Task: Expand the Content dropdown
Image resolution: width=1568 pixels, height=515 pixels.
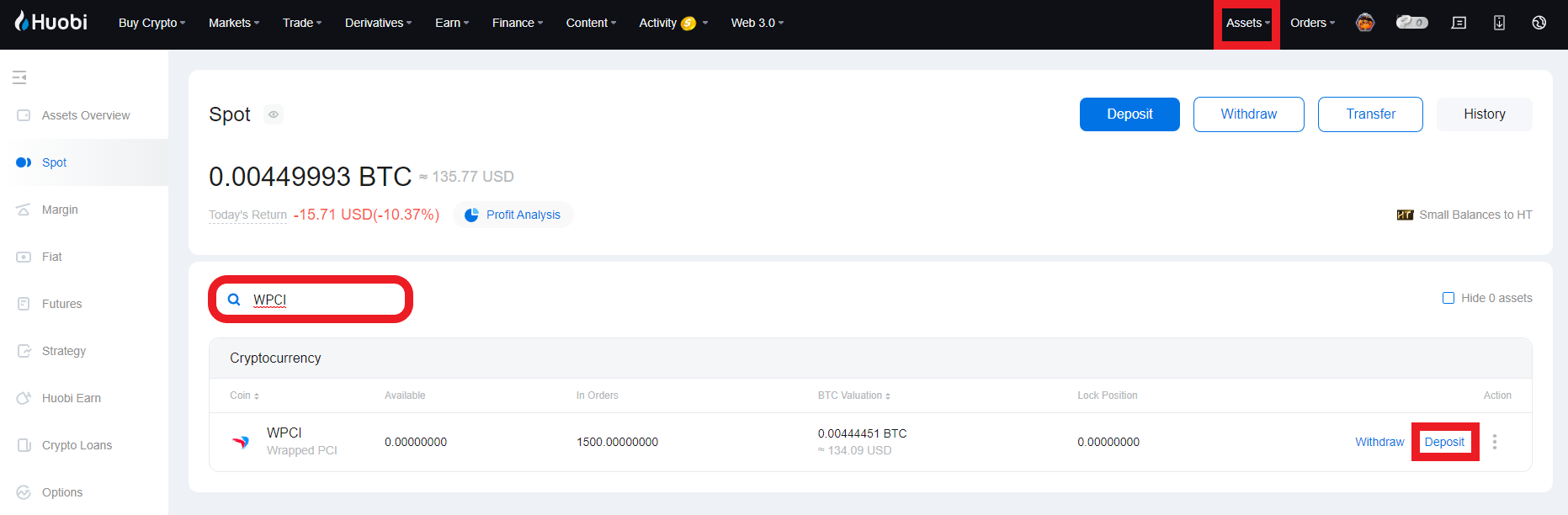Action: 591,23
